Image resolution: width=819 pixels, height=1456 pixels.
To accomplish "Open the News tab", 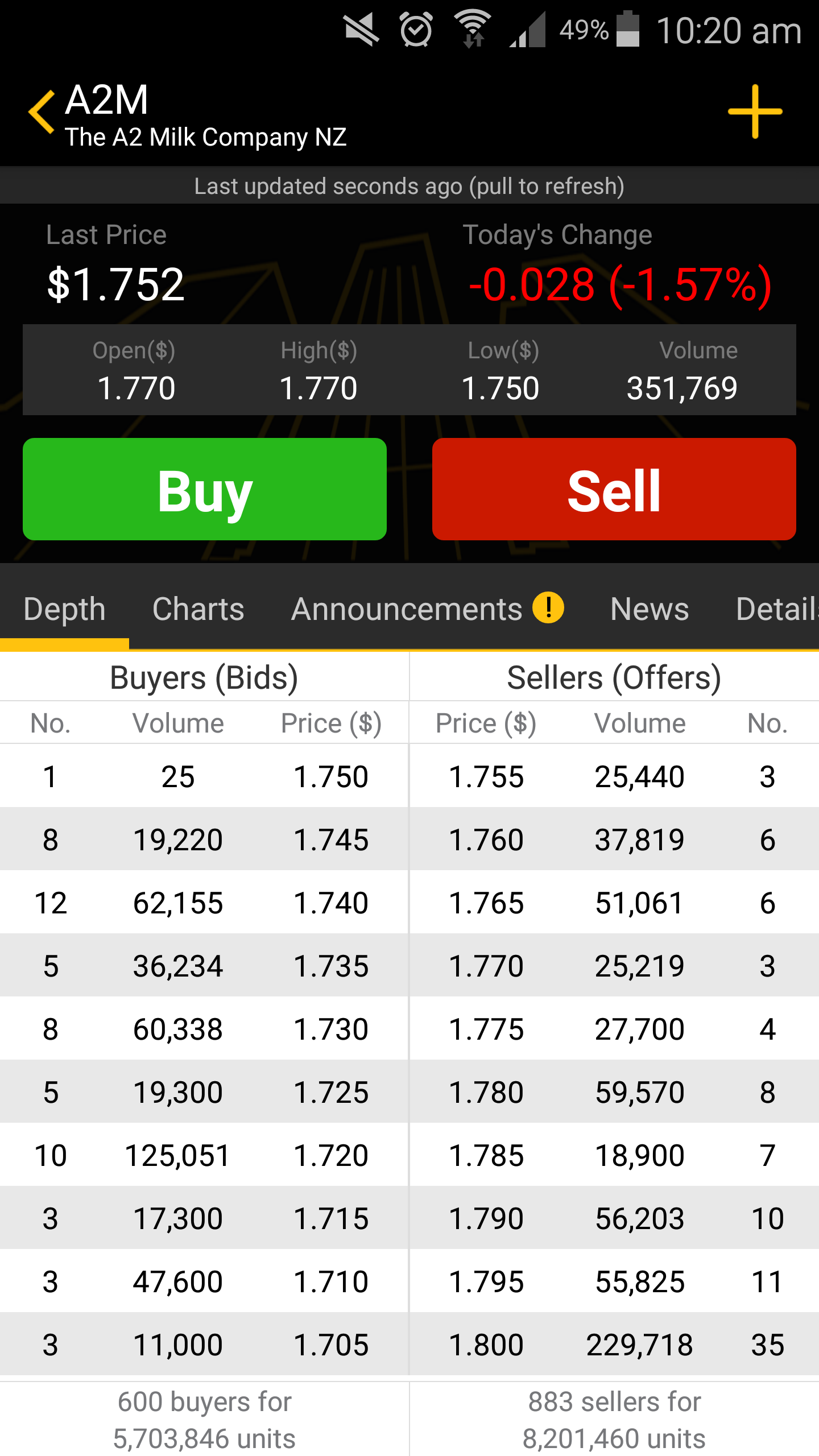I will (x=650, y=609).
